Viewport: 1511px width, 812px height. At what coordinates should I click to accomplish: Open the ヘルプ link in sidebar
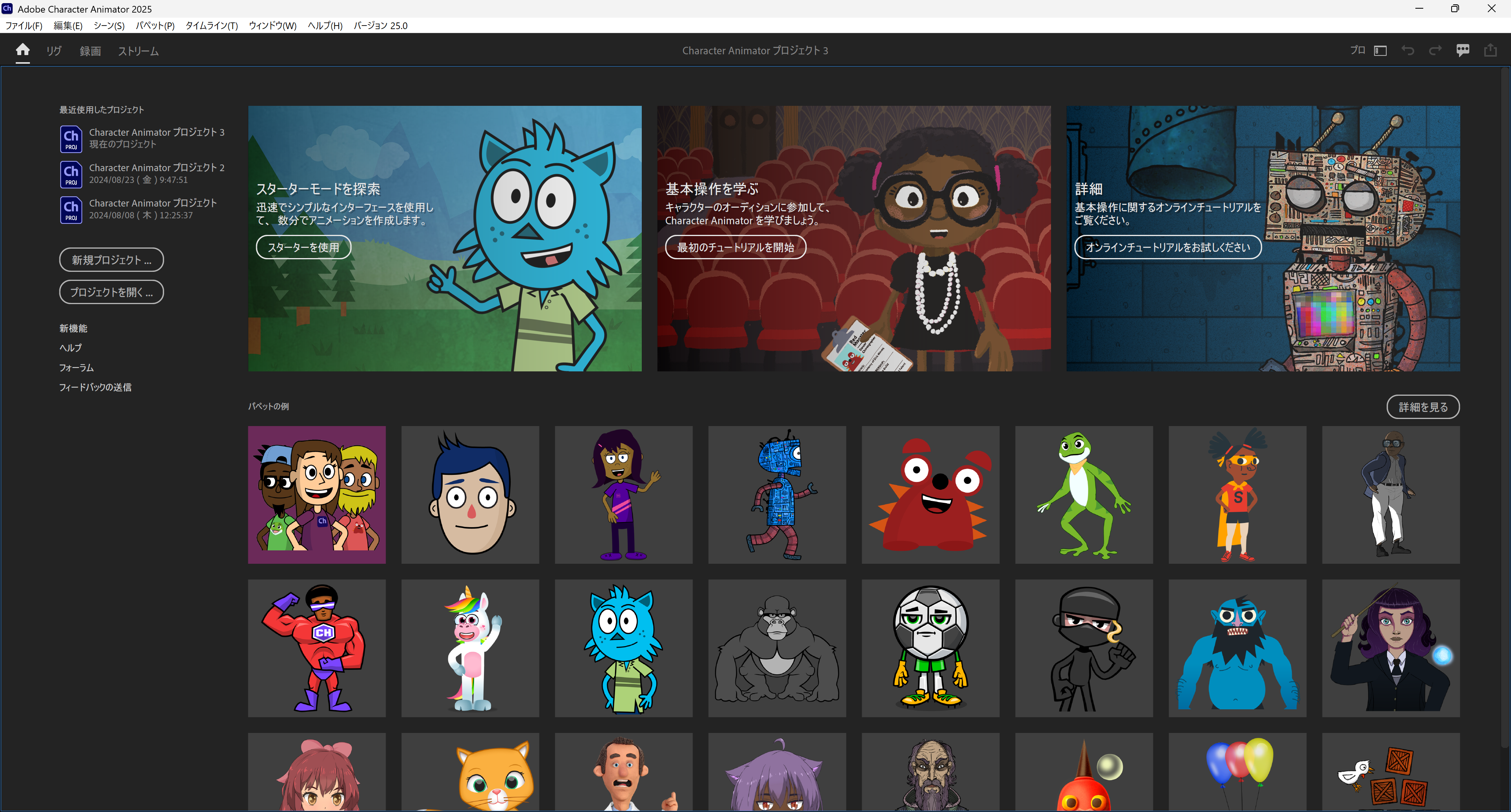pos(70,348)
